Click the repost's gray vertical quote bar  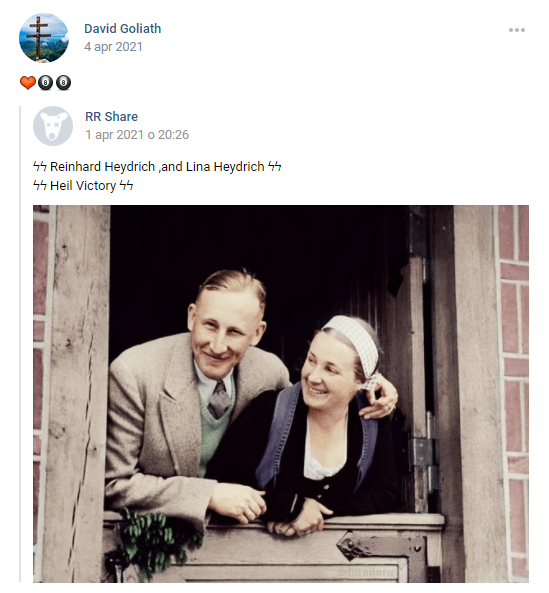pyautogui.click(x=20, y=344)
